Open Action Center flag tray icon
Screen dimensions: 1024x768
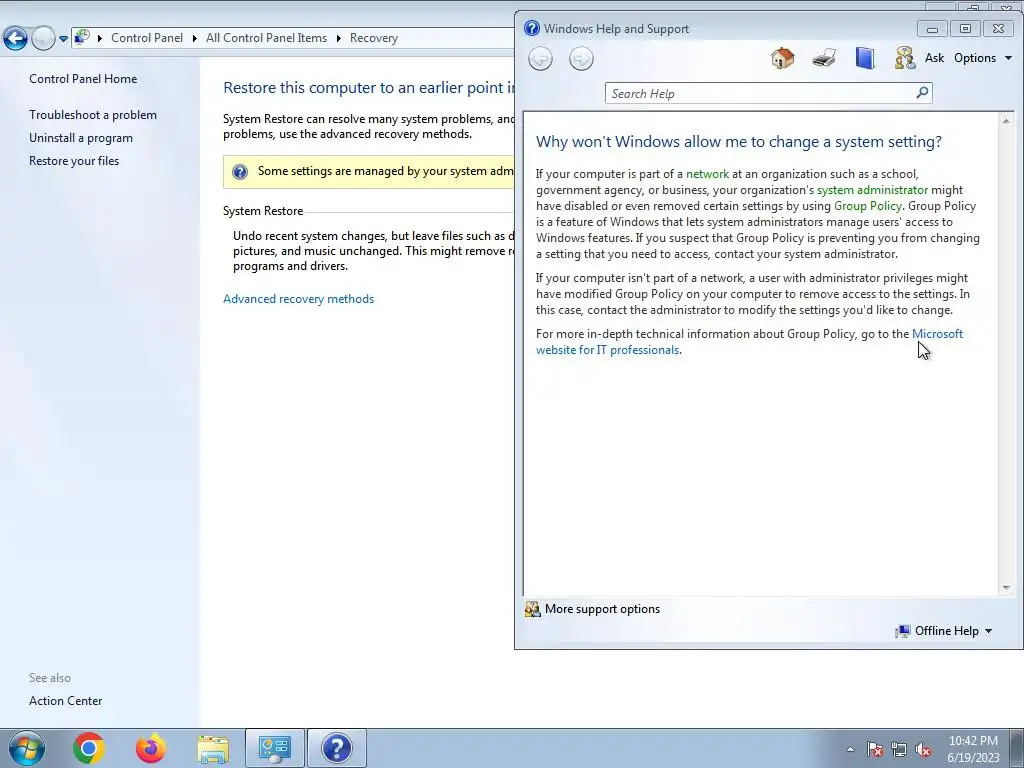pos(874,749)
